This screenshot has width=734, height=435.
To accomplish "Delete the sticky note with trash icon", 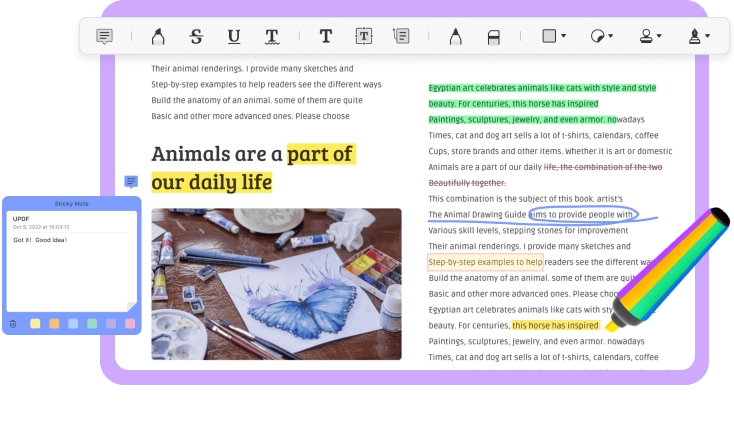I will click(x=13, y=323).
